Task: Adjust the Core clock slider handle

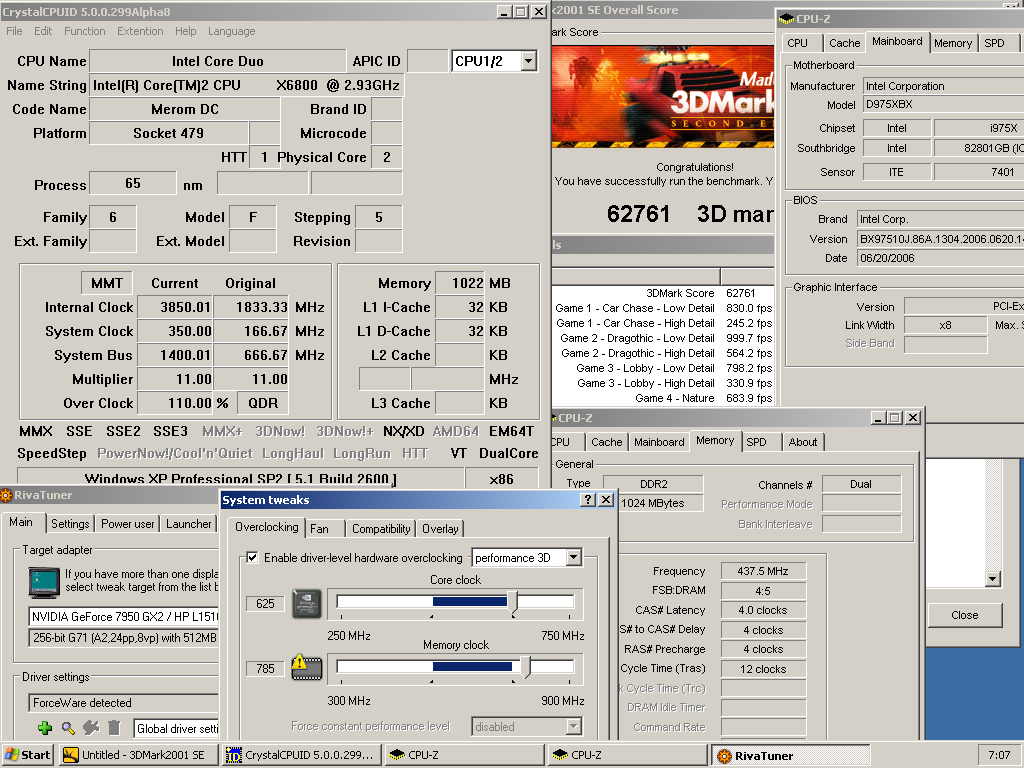Action: coord(513,603)
